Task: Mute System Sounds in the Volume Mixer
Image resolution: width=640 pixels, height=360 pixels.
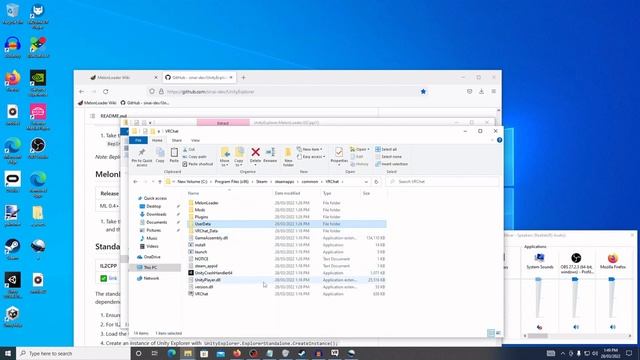Action: click(x=539, y=327)
